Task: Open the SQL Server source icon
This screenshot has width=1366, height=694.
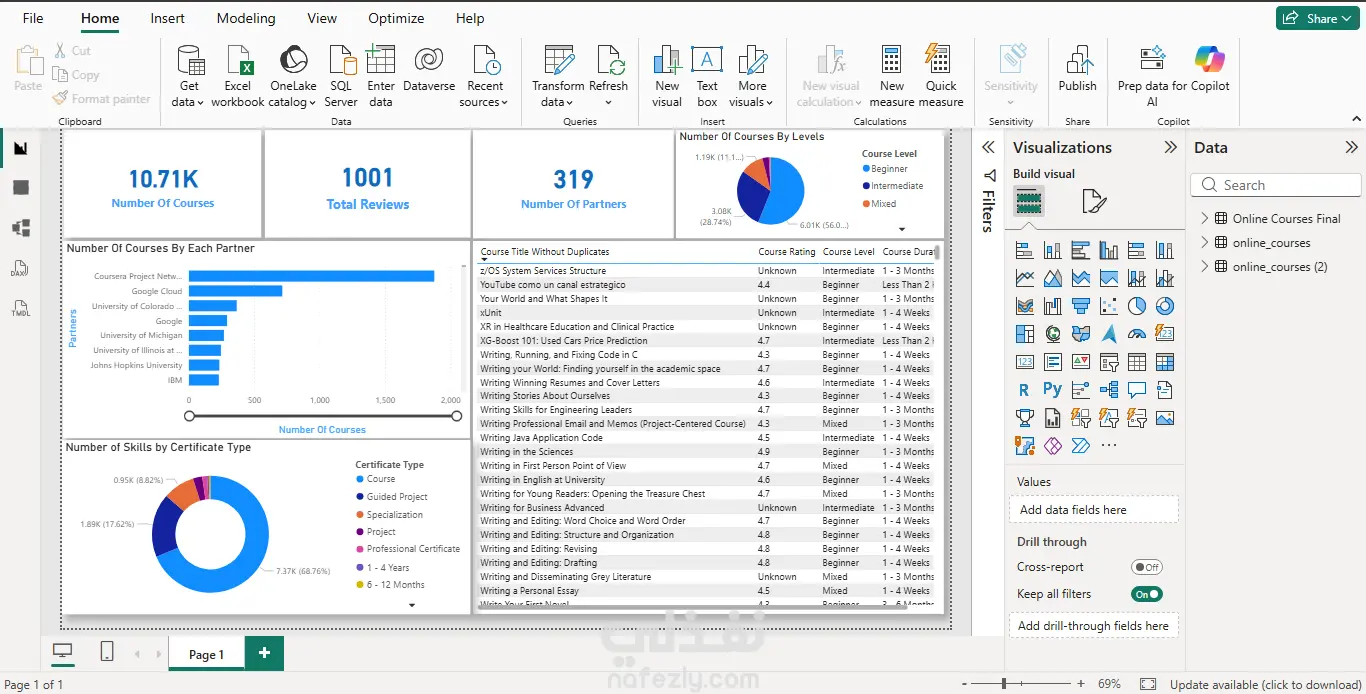Action: coord(341,62)
